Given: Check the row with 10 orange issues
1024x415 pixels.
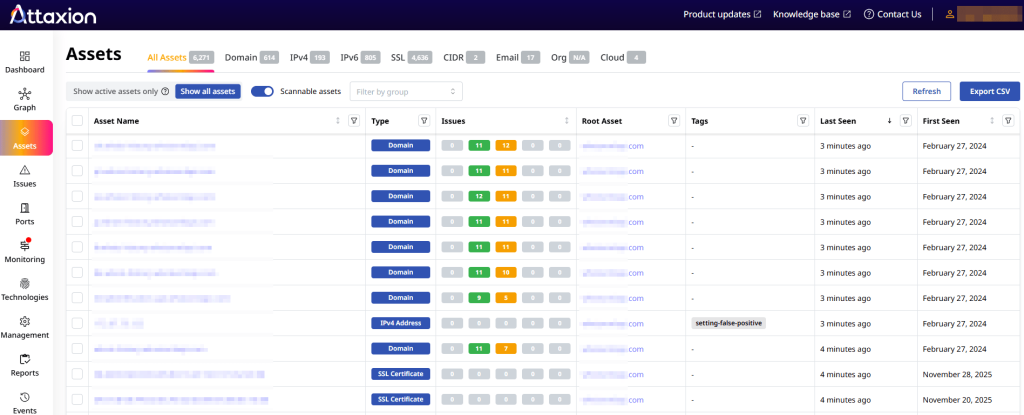Looking at the screenshot, I should 78,273.
